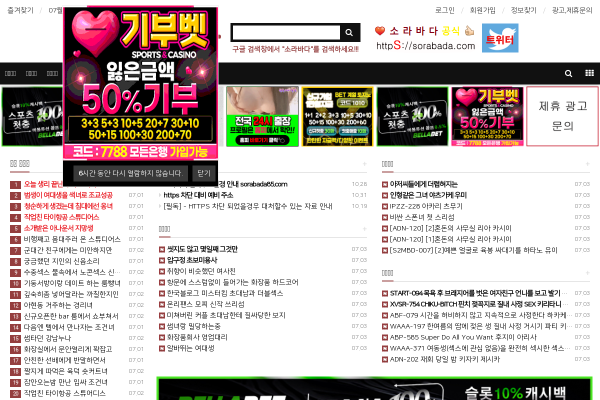Click the small 기부벳 50%기부 banner in the banner row

487,116
